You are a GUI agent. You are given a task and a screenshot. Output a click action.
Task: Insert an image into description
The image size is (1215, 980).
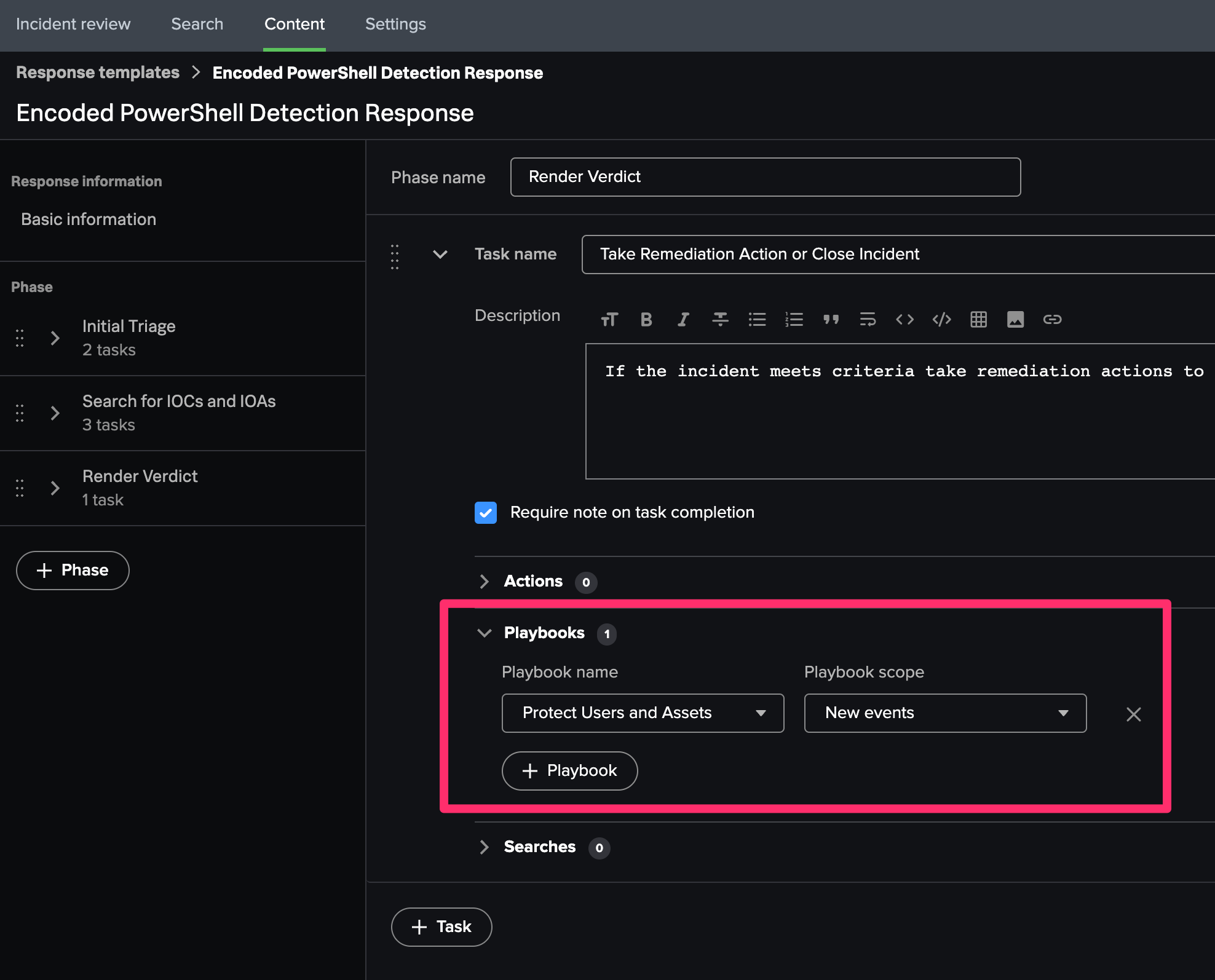click(x=1015, y=320)
